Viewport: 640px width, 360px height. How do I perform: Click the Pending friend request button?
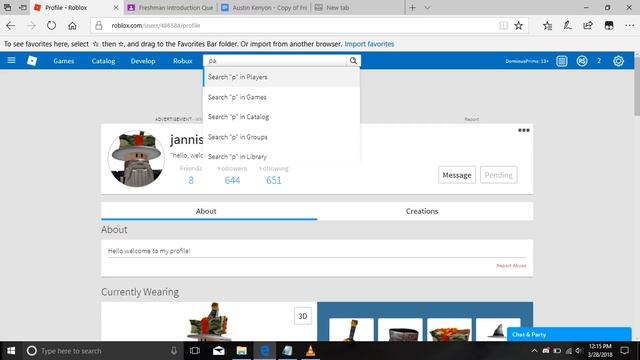click(498, 175)
